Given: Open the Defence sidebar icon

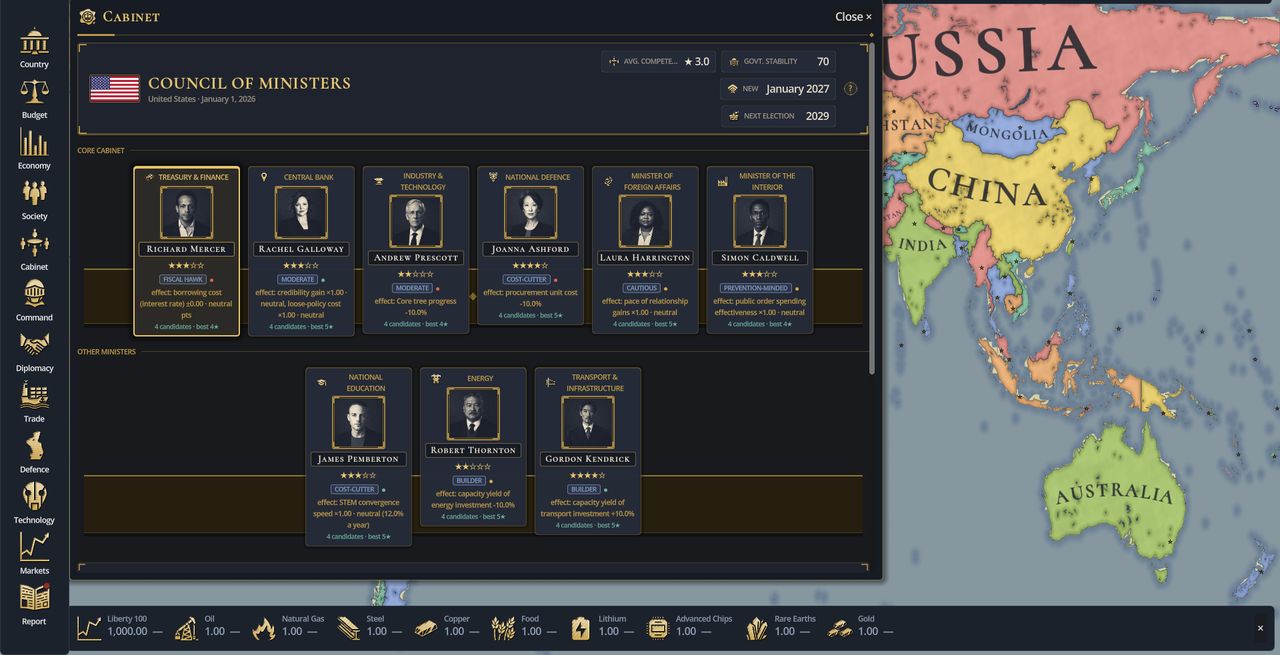Looking at the screenshot, I should click(34, 446).
